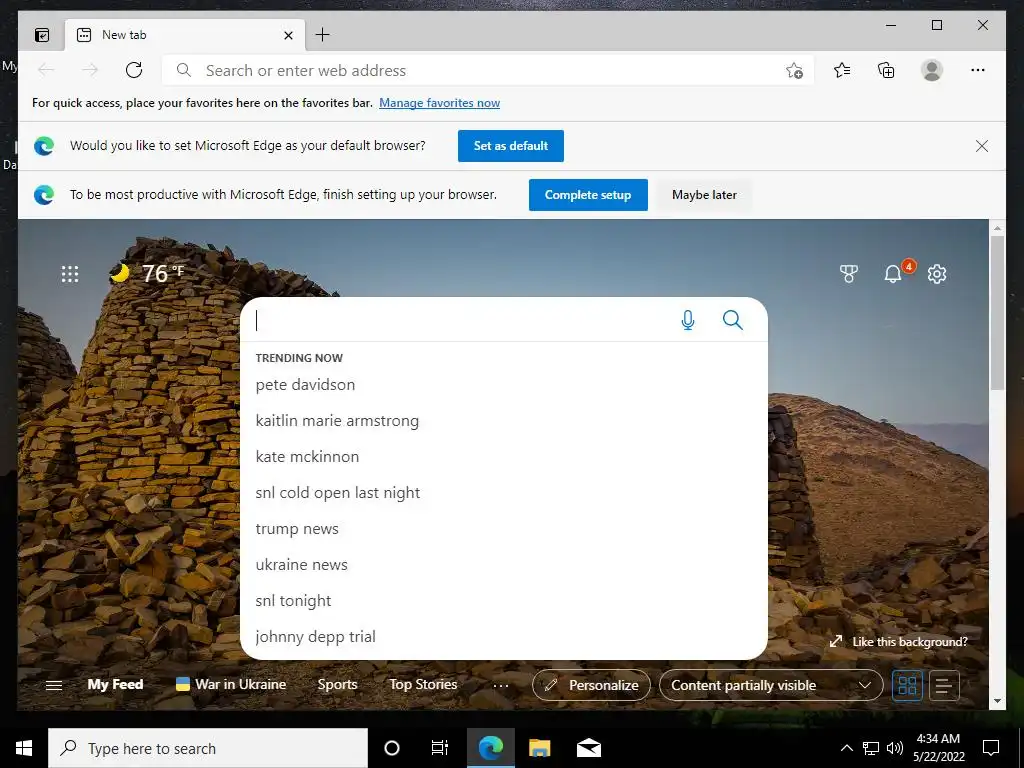Click the page vertical scrollbar thumb
This screenshot has height=768, width=1024.
(x=997, y=312)
